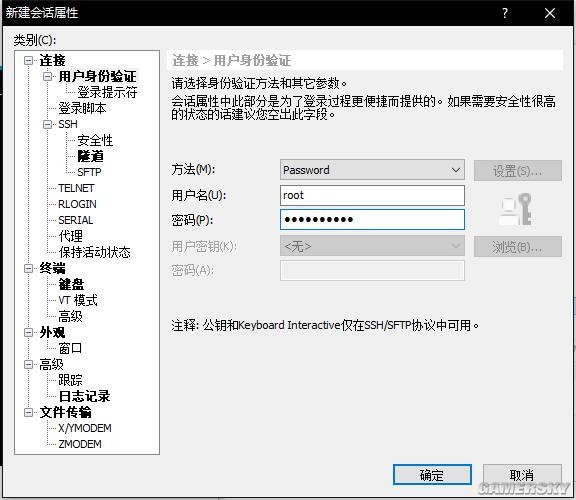Collapse the SSH tree node

click(x=47, y=124)
